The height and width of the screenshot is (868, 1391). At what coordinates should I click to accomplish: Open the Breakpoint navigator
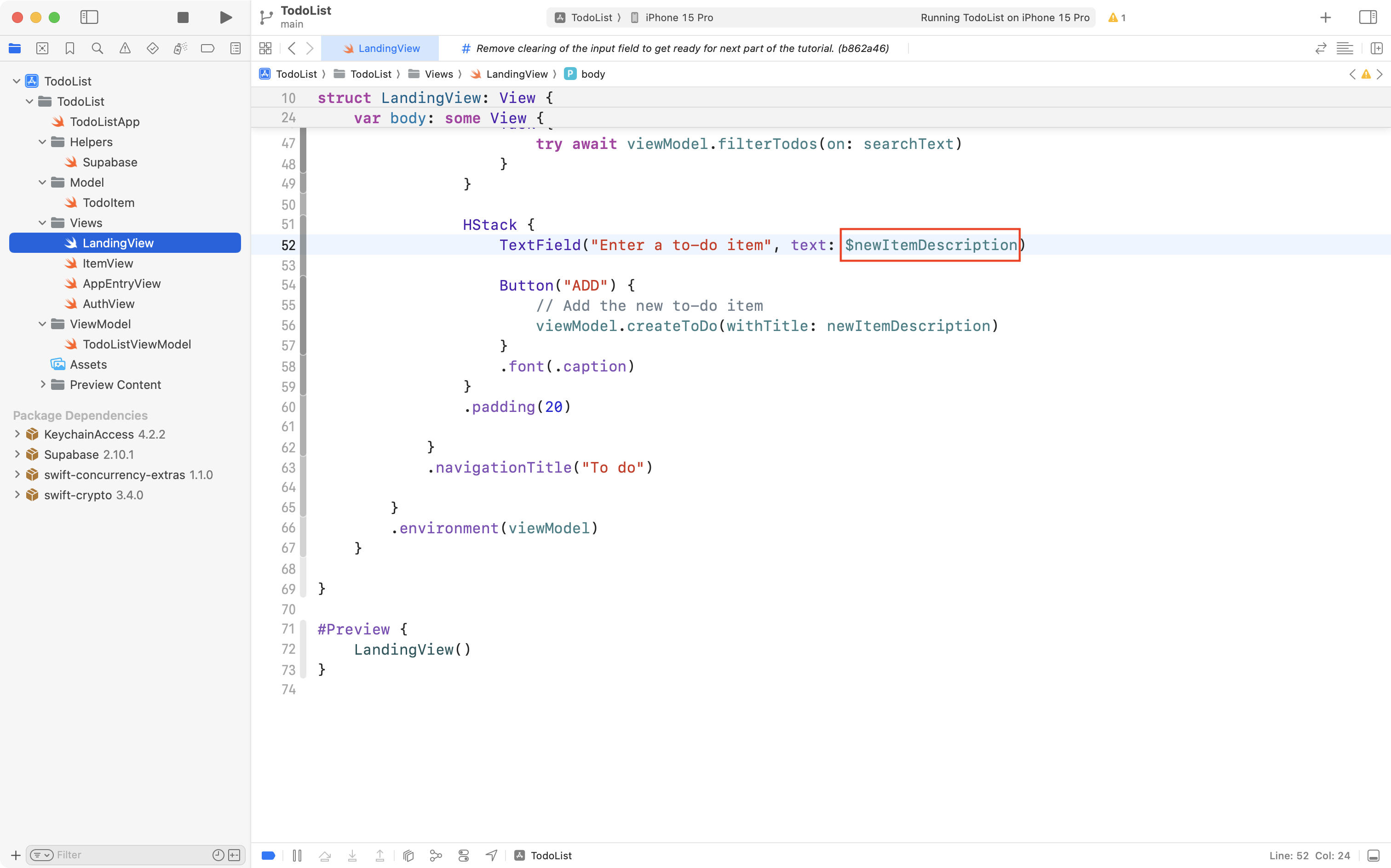coord(207,48)
